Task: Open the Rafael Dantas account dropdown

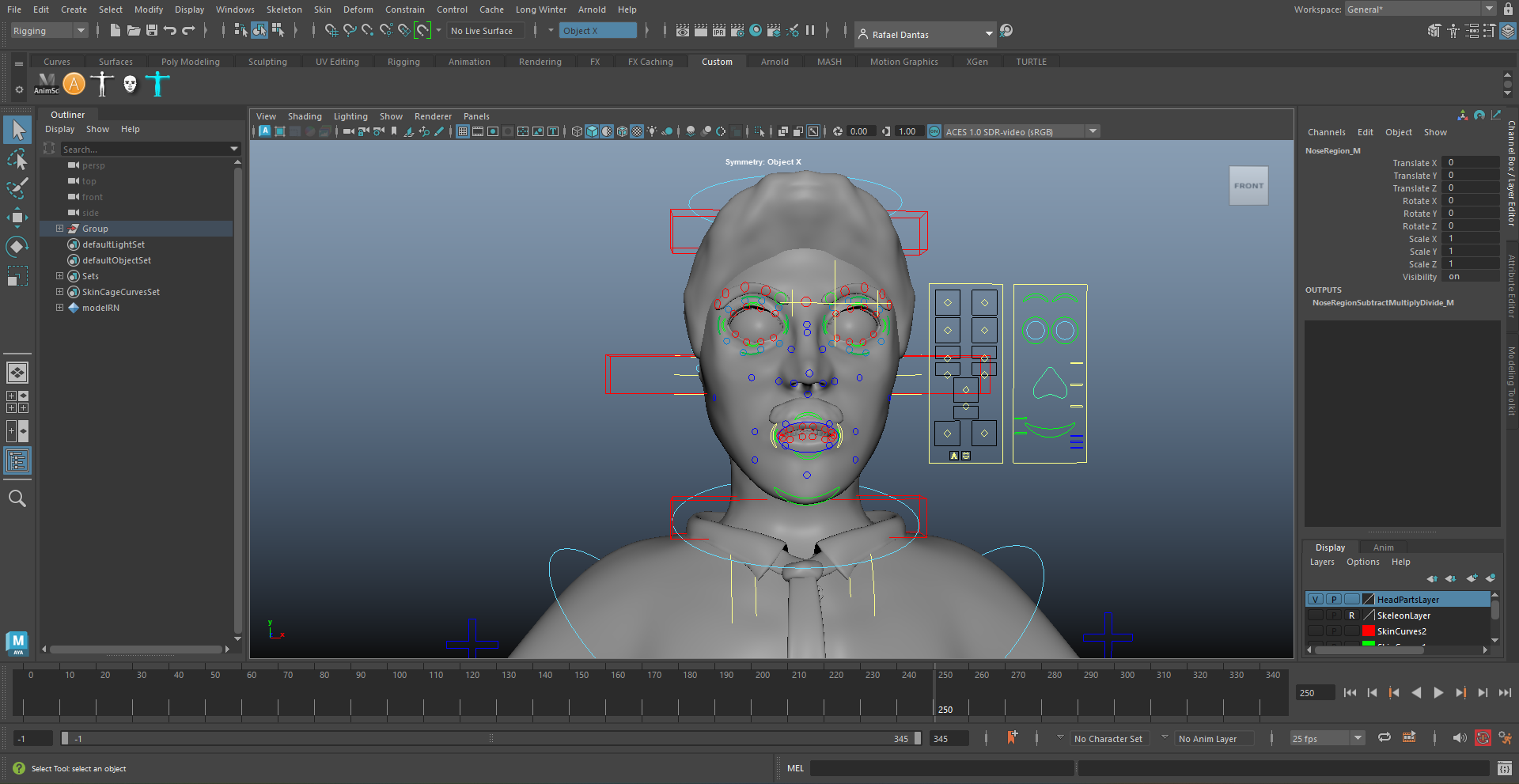Action: click(926, 34)
